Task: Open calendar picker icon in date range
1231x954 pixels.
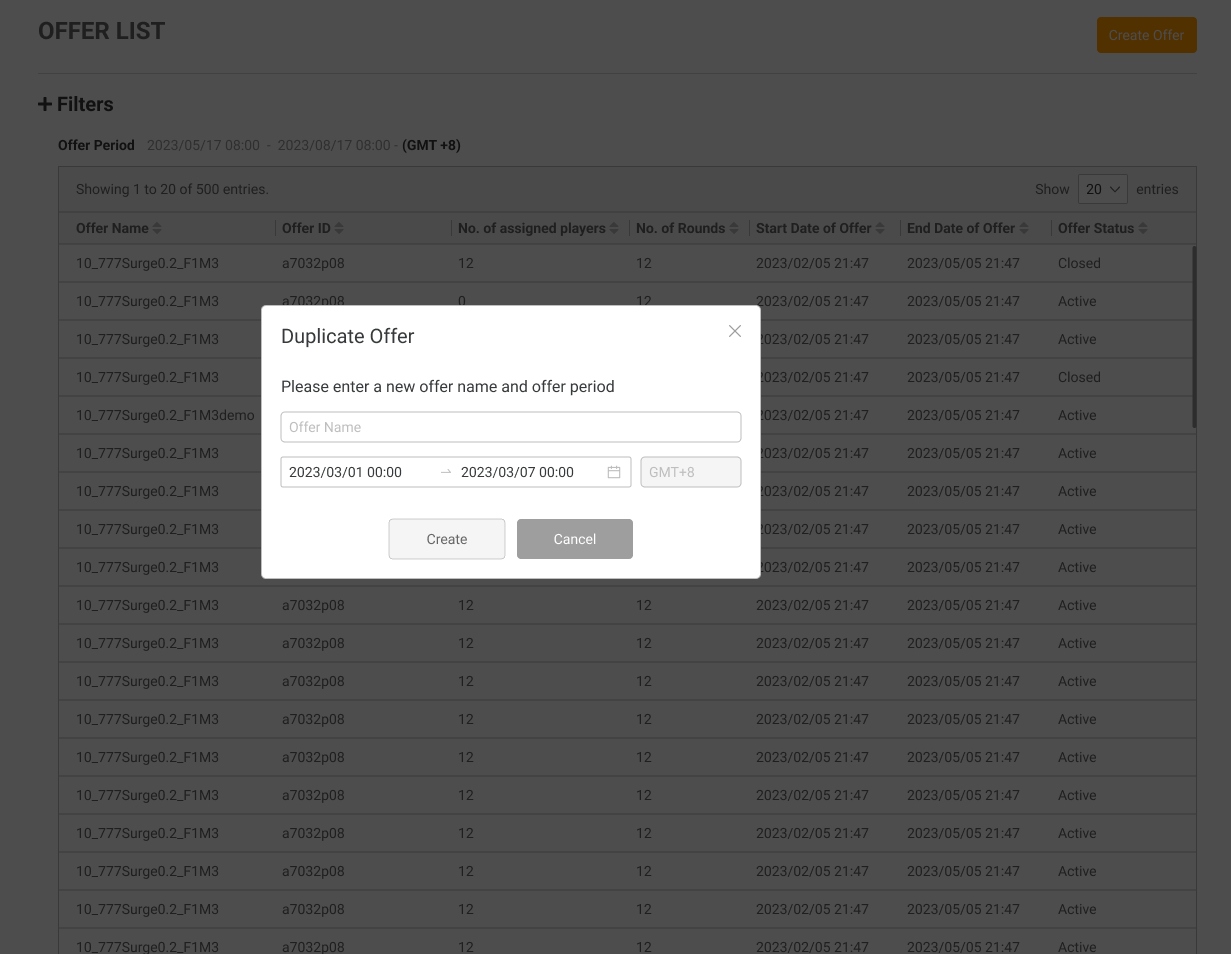Action: [x=614, y=472]
